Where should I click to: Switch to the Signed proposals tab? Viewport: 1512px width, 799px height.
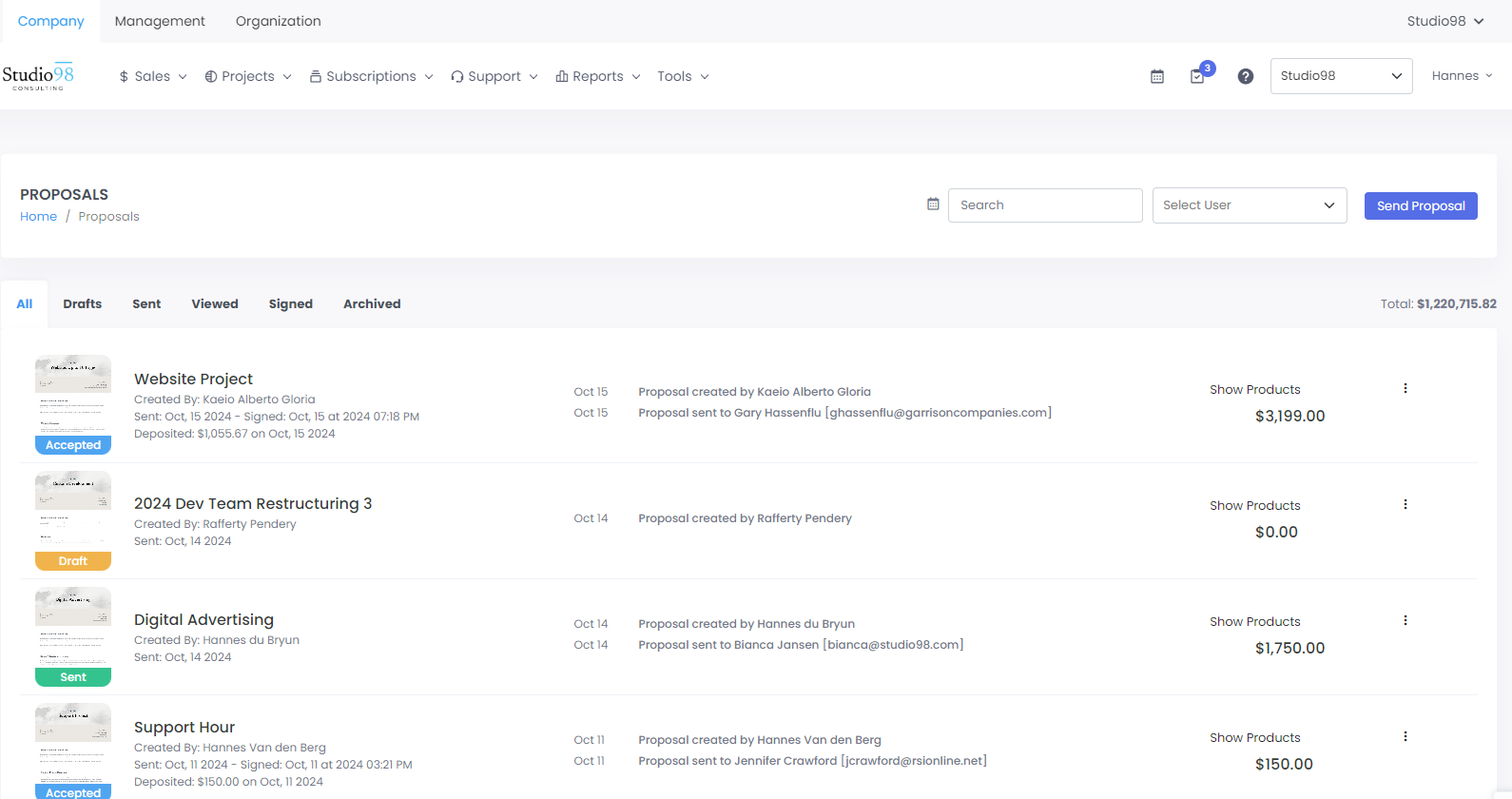point(290,304)
